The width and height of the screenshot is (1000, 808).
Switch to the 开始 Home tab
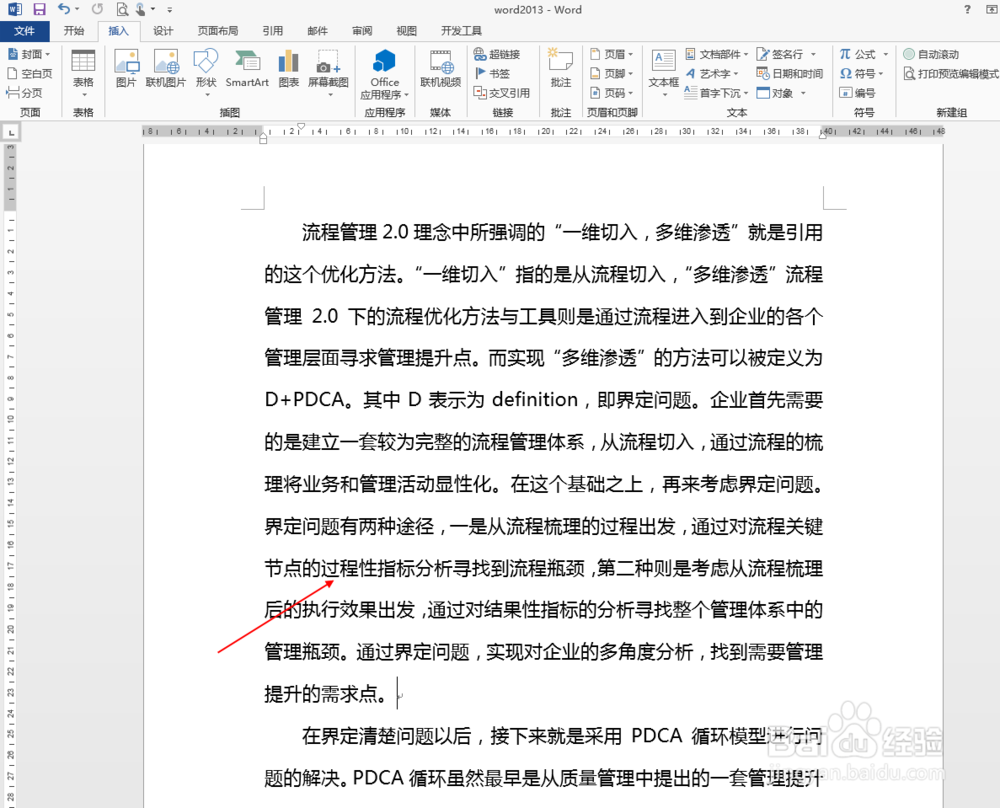point(74,31)
